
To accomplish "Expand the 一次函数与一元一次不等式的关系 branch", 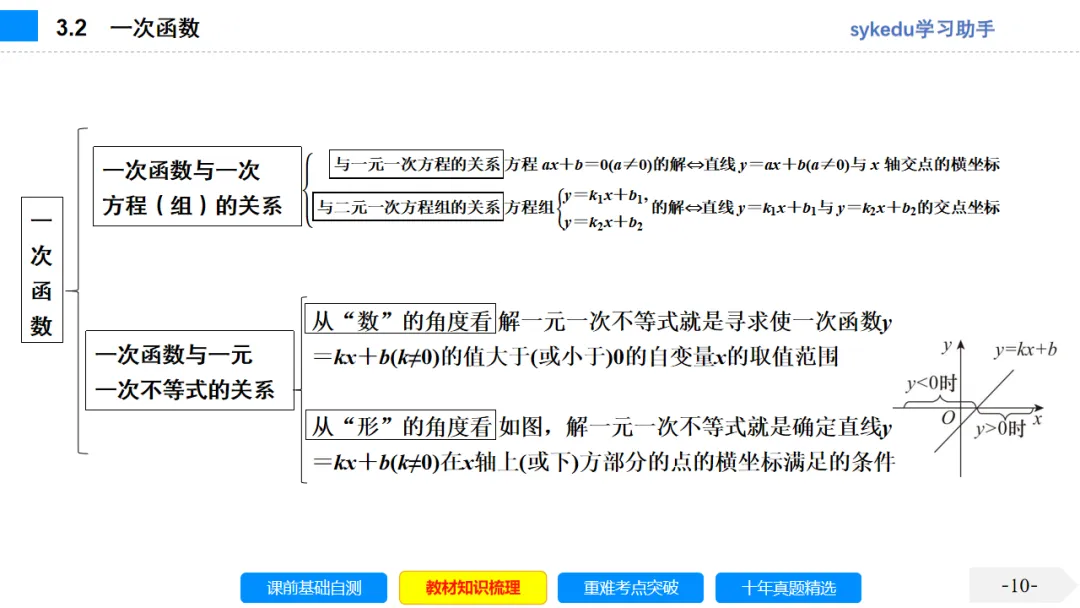I will (190, 371).
